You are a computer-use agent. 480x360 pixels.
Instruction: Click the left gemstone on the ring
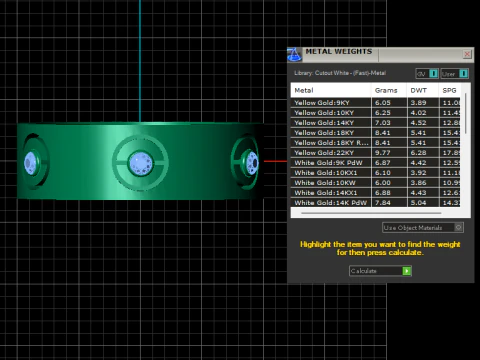click(x=30, y=163)
